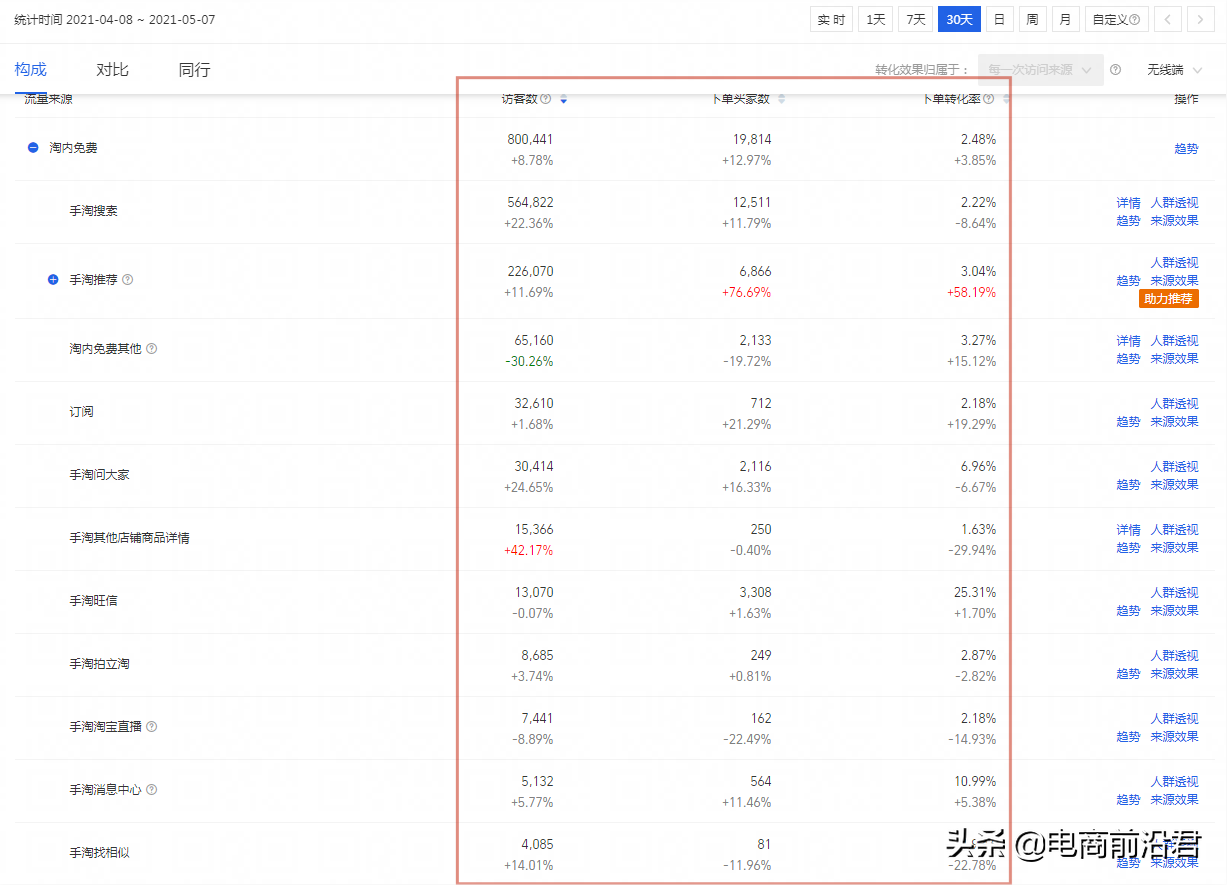Open 详情 link for 淘内免费其他
This screenshot has height=885, width=1227.
tap(1128, 341)
